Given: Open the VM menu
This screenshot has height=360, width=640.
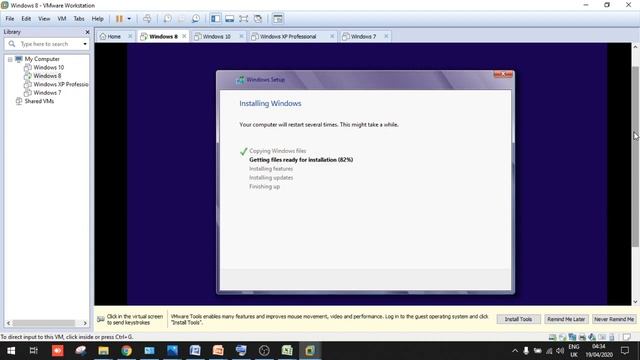Looking at the screenshot, I should [62, 19].
